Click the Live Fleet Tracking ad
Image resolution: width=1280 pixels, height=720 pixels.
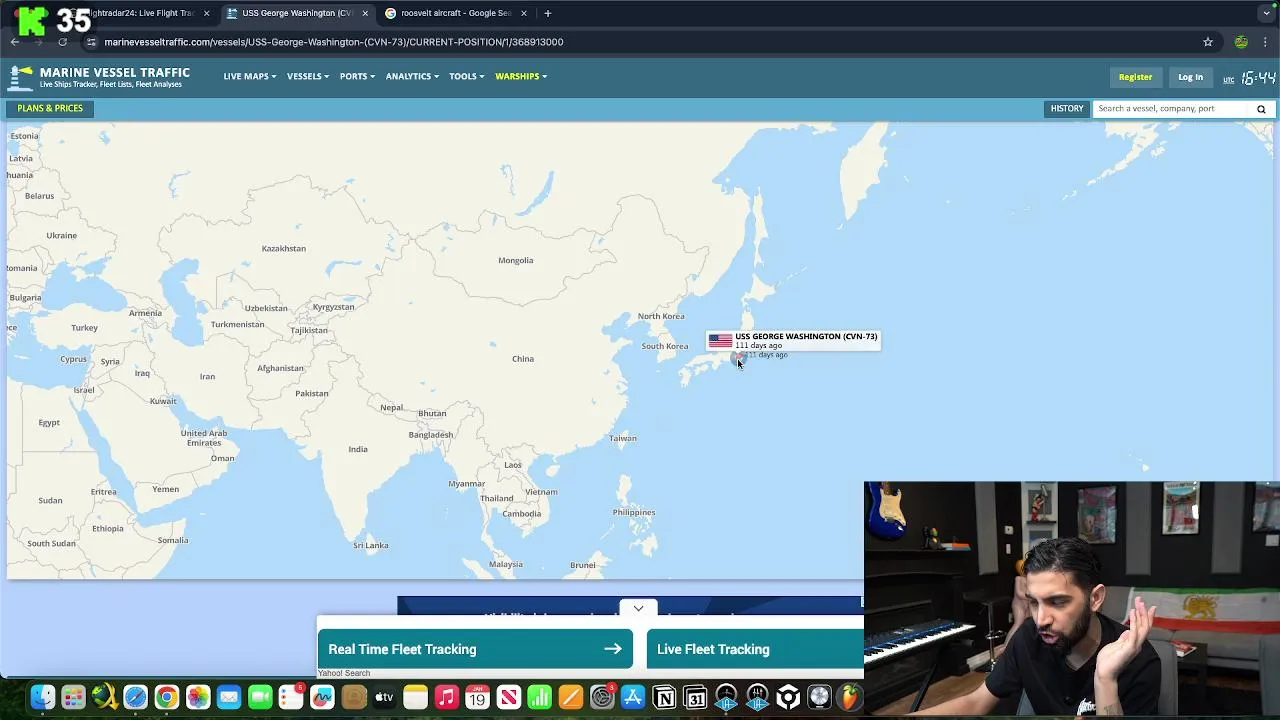755,649
